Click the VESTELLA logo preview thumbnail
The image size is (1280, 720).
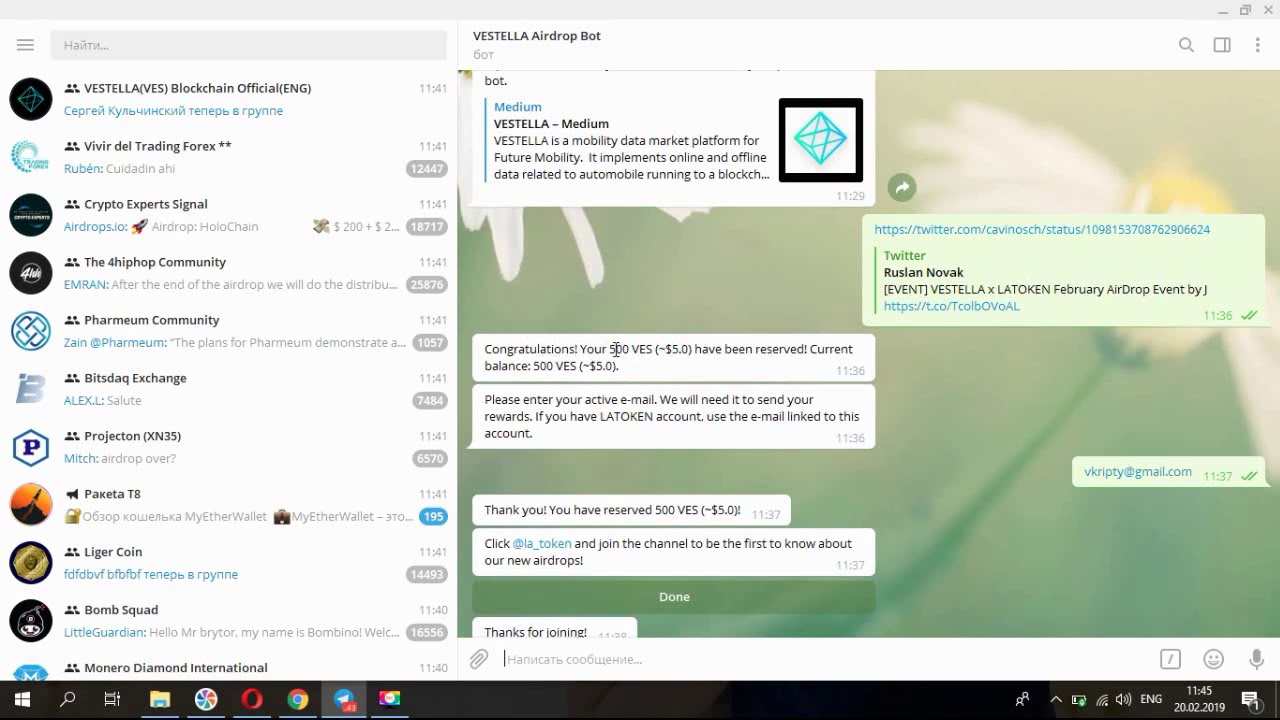tap(821, 140)
